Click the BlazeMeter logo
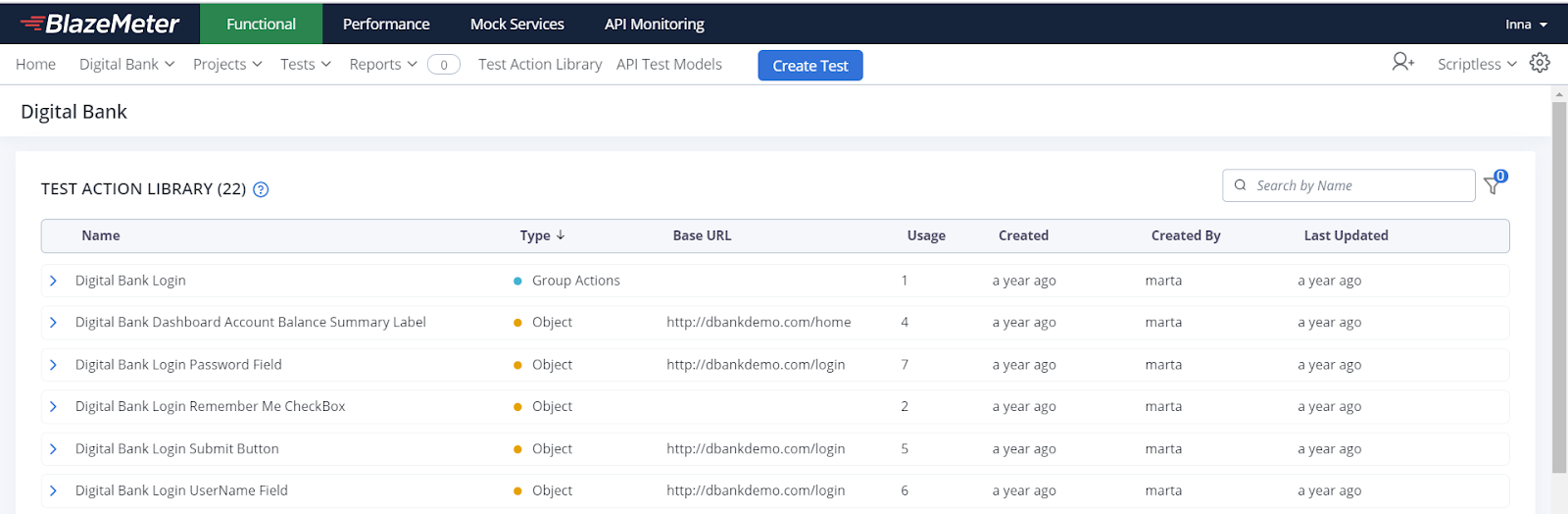Screen dimensions: 1568x514 100,24
